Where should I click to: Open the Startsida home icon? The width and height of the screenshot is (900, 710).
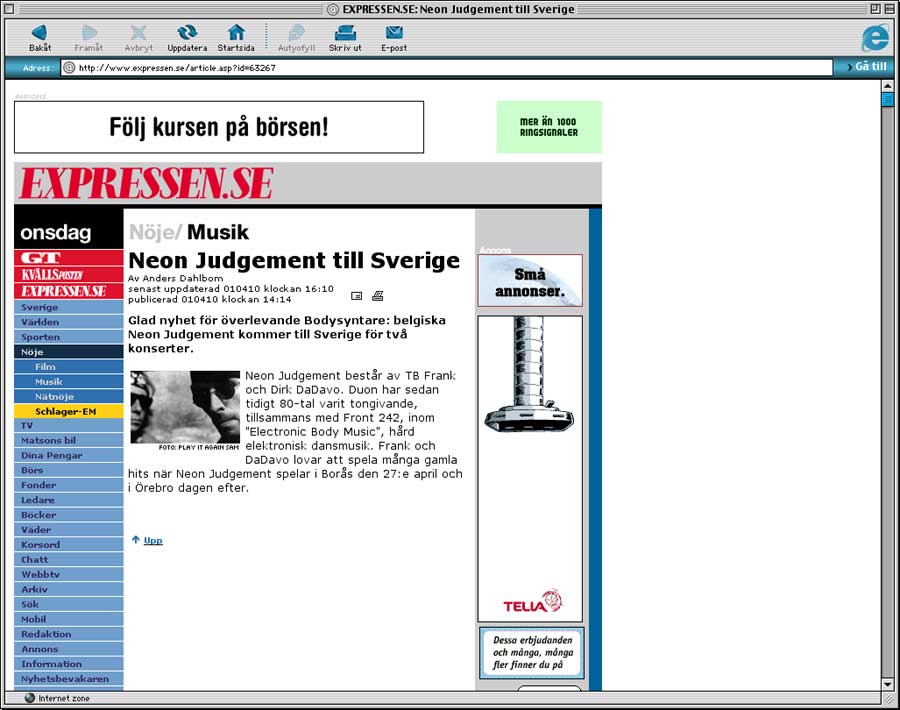pyautogui.click(x=236, y=38)
